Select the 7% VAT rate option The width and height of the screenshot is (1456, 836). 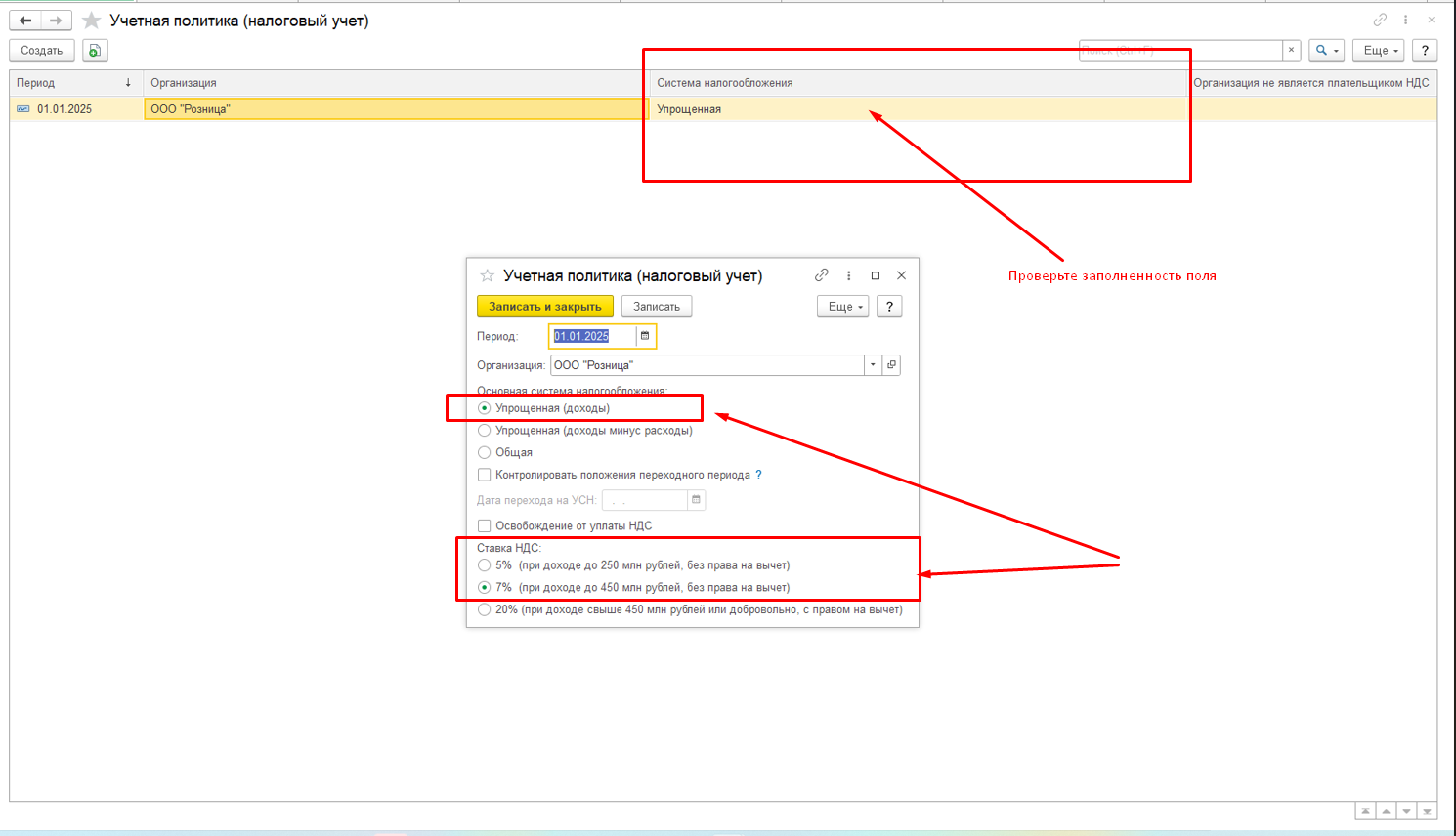coord(633,588)
